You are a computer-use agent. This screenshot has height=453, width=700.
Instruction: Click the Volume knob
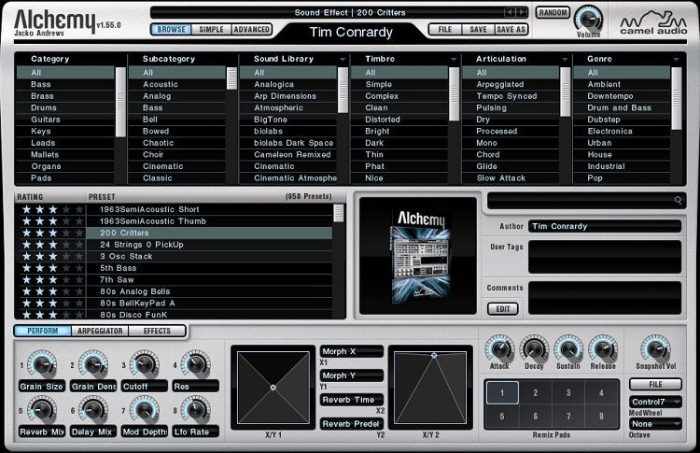[x=589, y=16]
